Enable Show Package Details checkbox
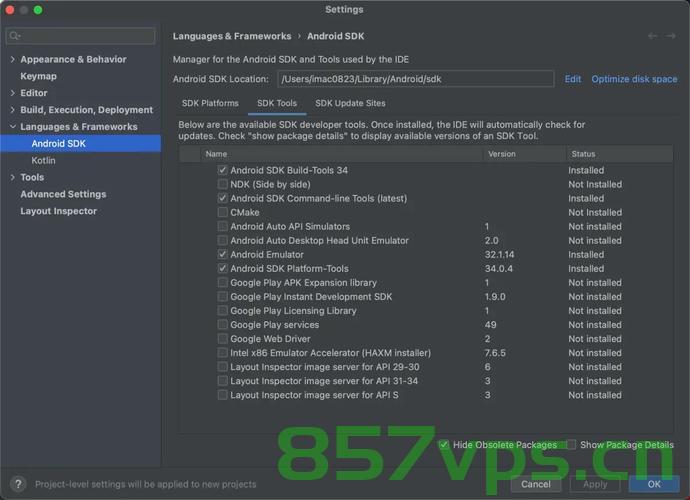The width and height of the screenshot is (690, 500). coord(571,445)
